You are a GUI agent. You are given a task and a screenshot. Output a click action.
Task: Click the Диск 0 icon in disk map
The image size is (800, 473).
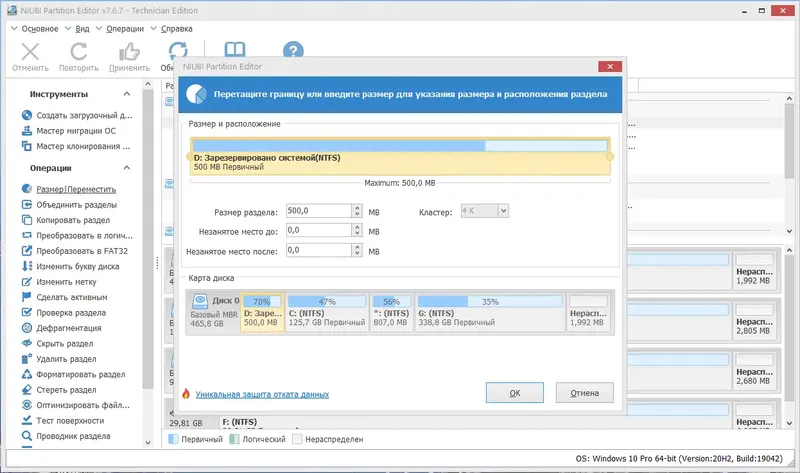point(200,301)
